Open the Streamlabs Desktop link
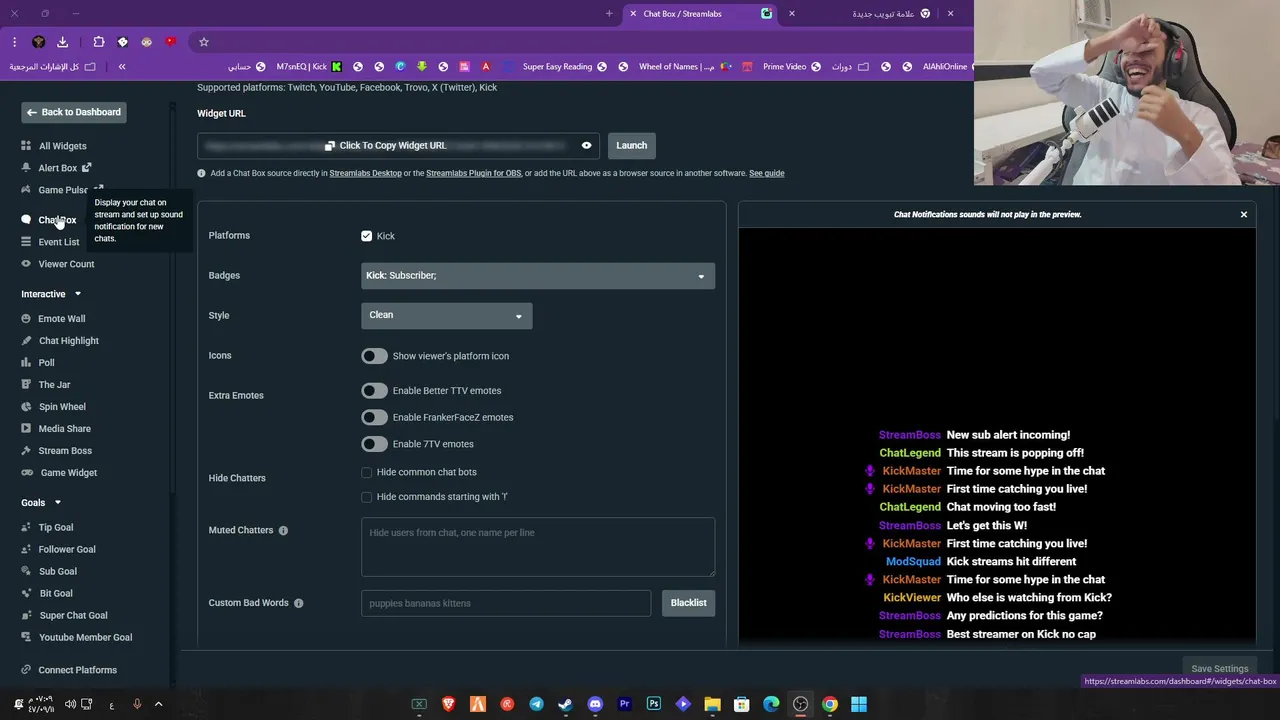 (365, 173)
